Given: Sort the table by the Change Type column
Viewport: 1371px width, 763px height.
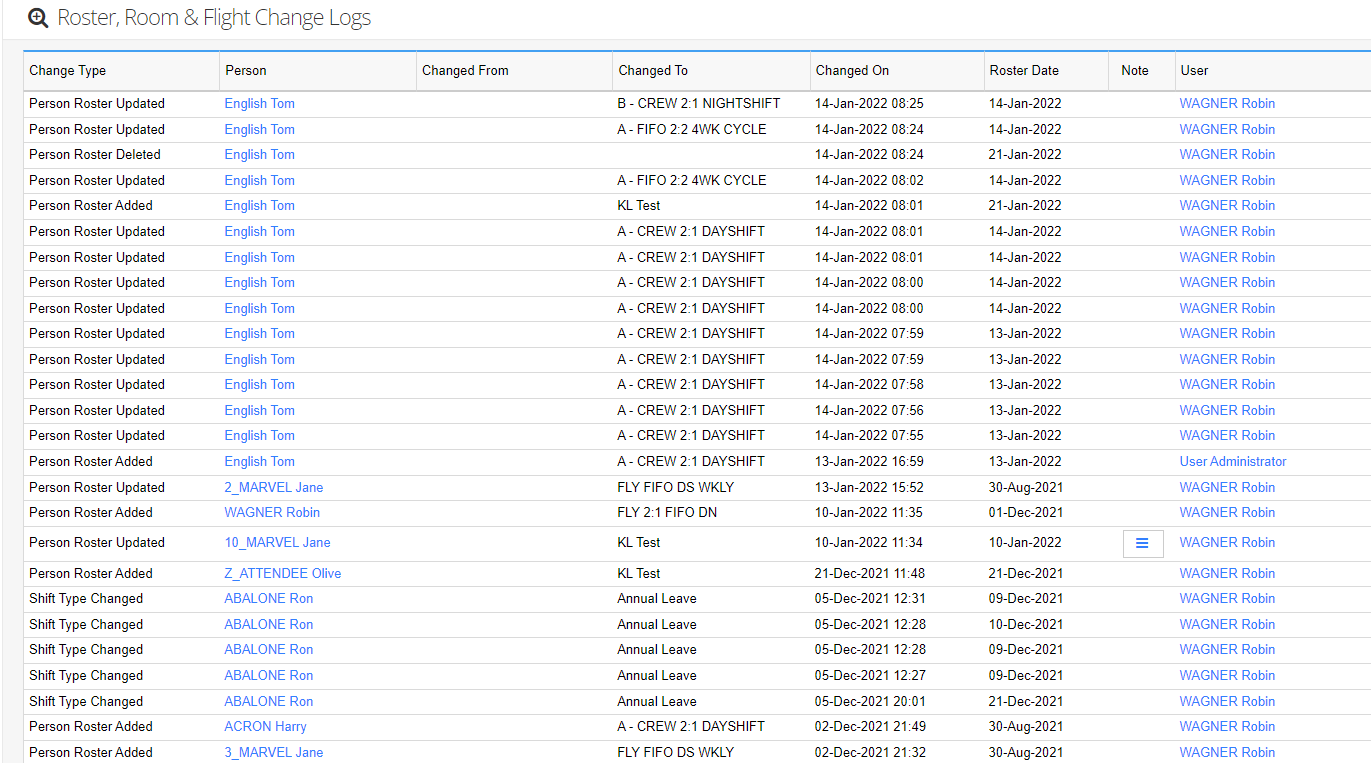Looking at the screenshot, I should point(67,70).
